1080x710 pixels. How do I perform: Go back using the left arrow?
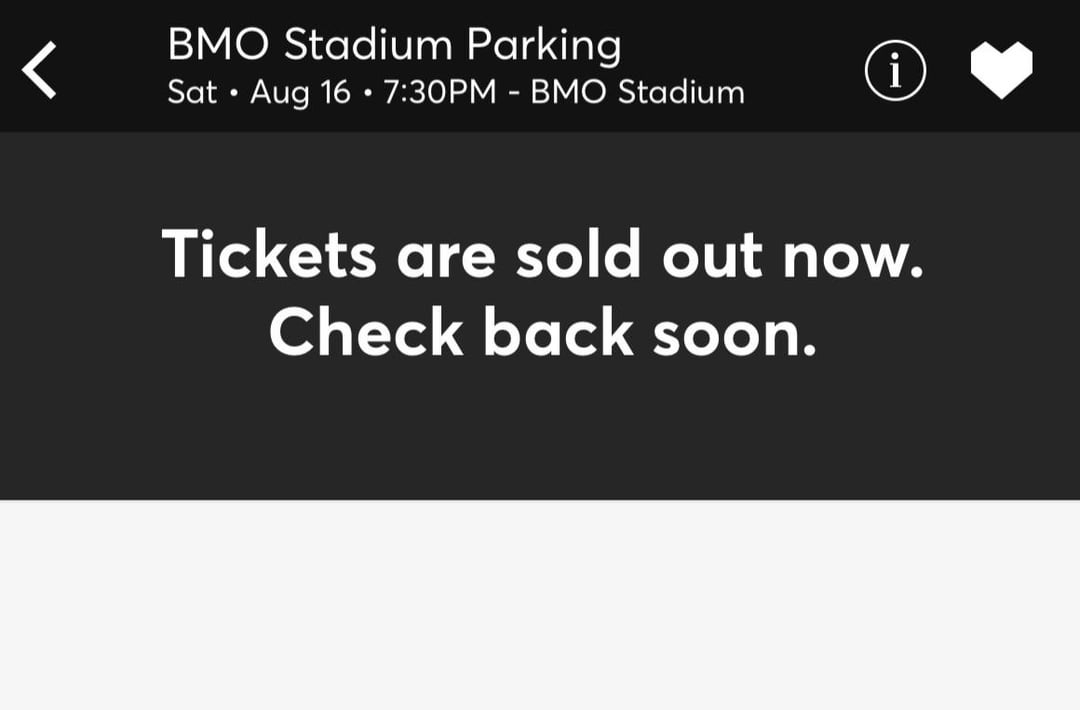[40, 70]
